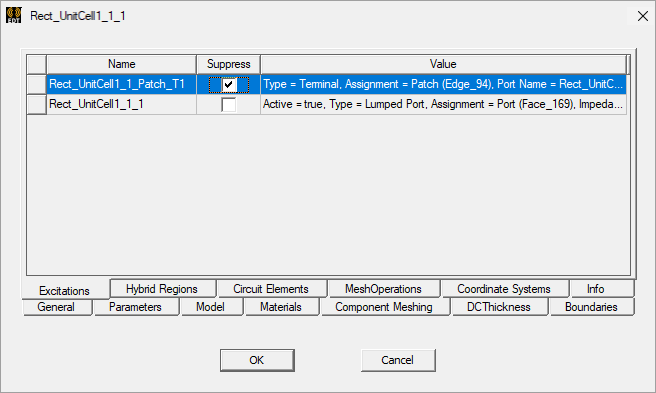
Task: Select the Rect_UnitCell1_1_Patch_T1 name cell
Action: (121, 84)
